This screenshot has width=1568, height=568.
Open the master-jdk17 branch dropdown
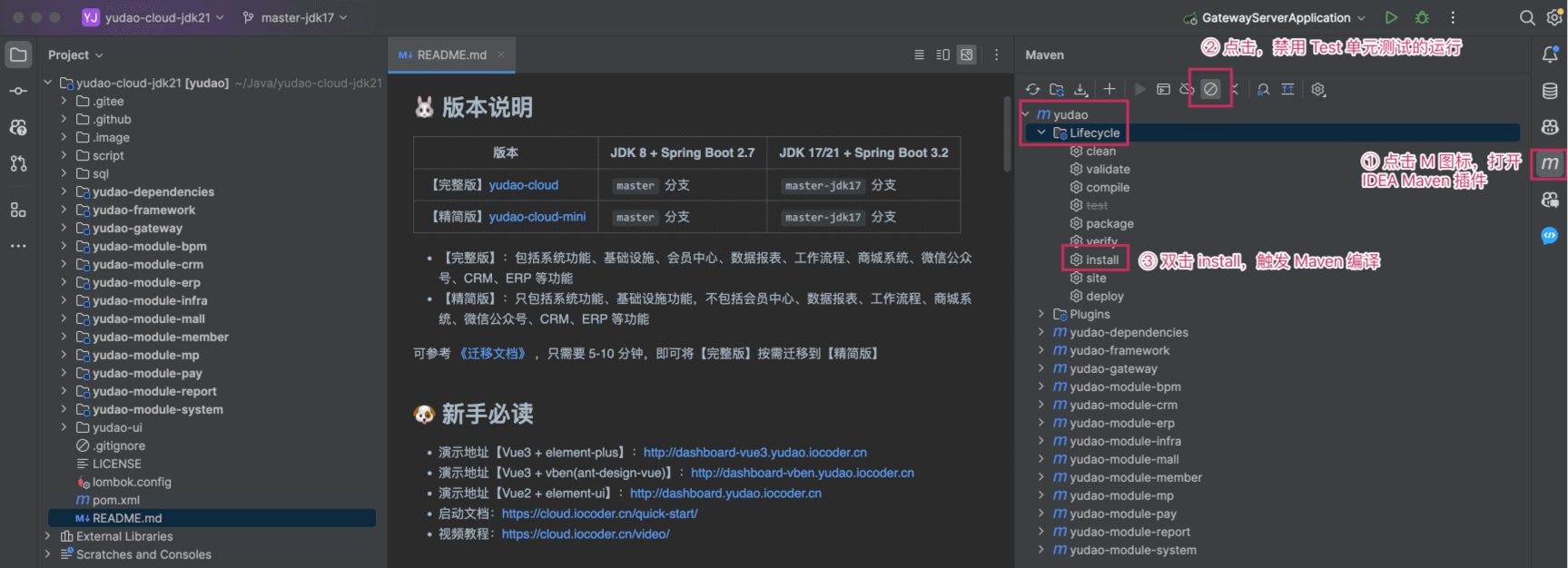click(x=296, y=17)
